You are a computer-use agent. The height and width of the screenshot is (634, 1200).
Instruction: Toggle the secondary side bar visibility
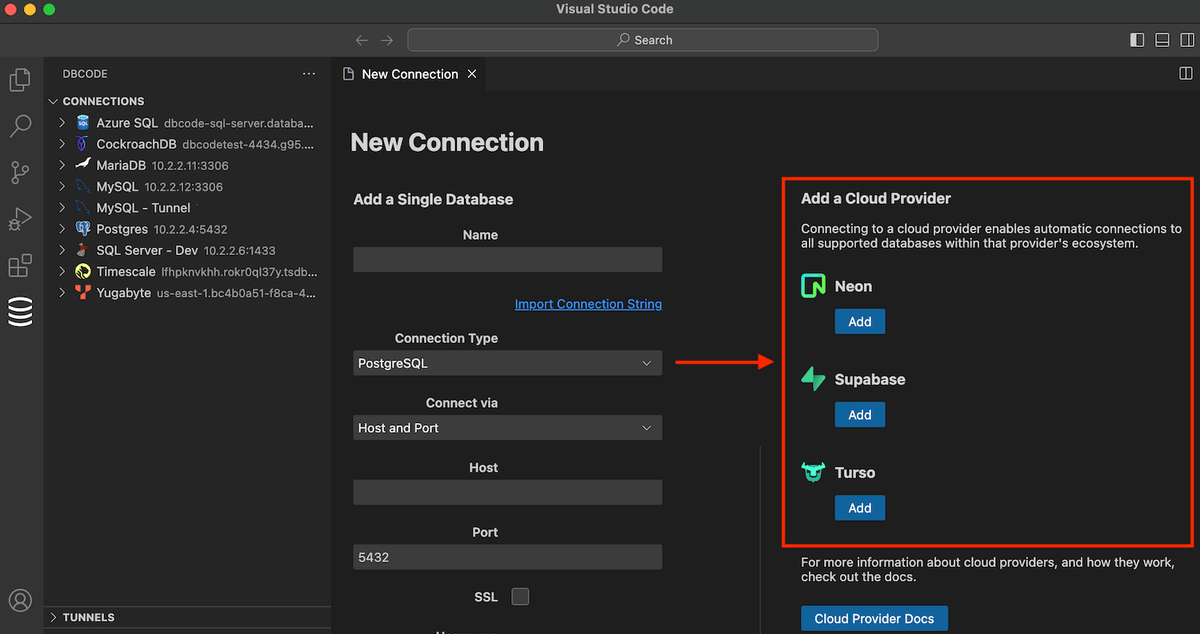click(1186, 39)
